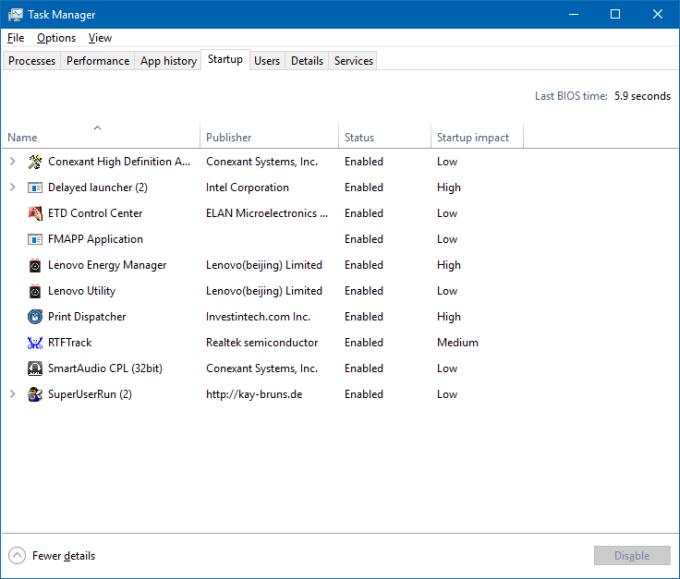Click the Lenovo Utility icon
680x579 pixels.
coord(35,291)
